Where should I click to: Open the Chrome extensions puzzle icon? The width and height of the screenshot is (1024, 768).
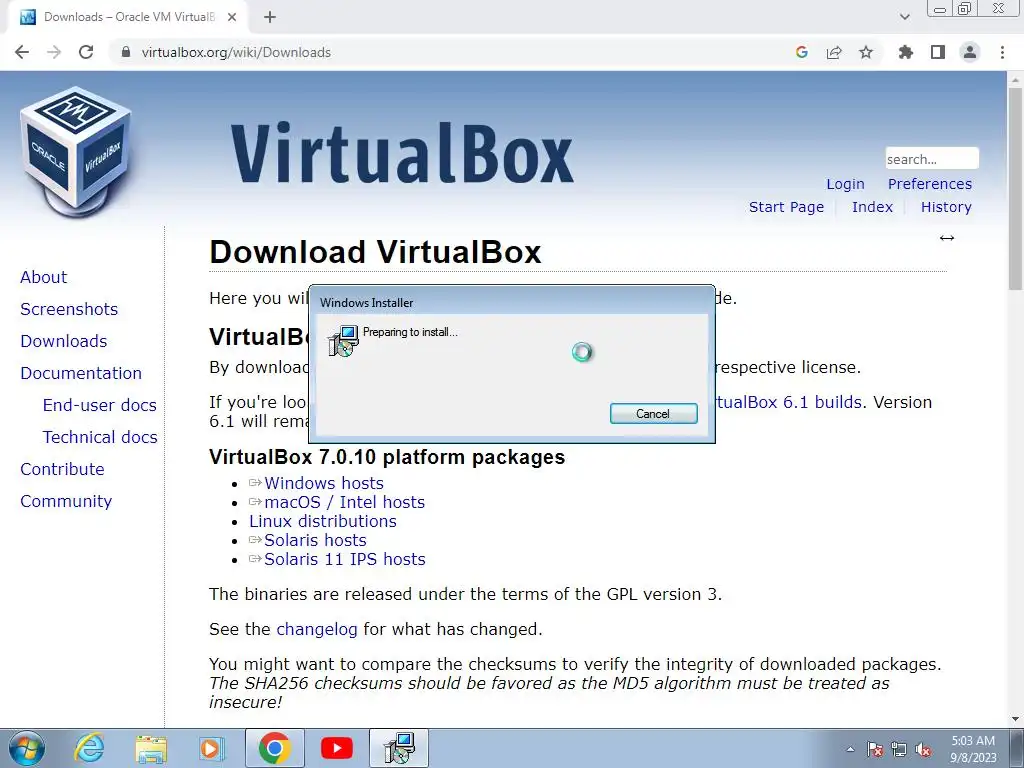(x=906, y=52)
